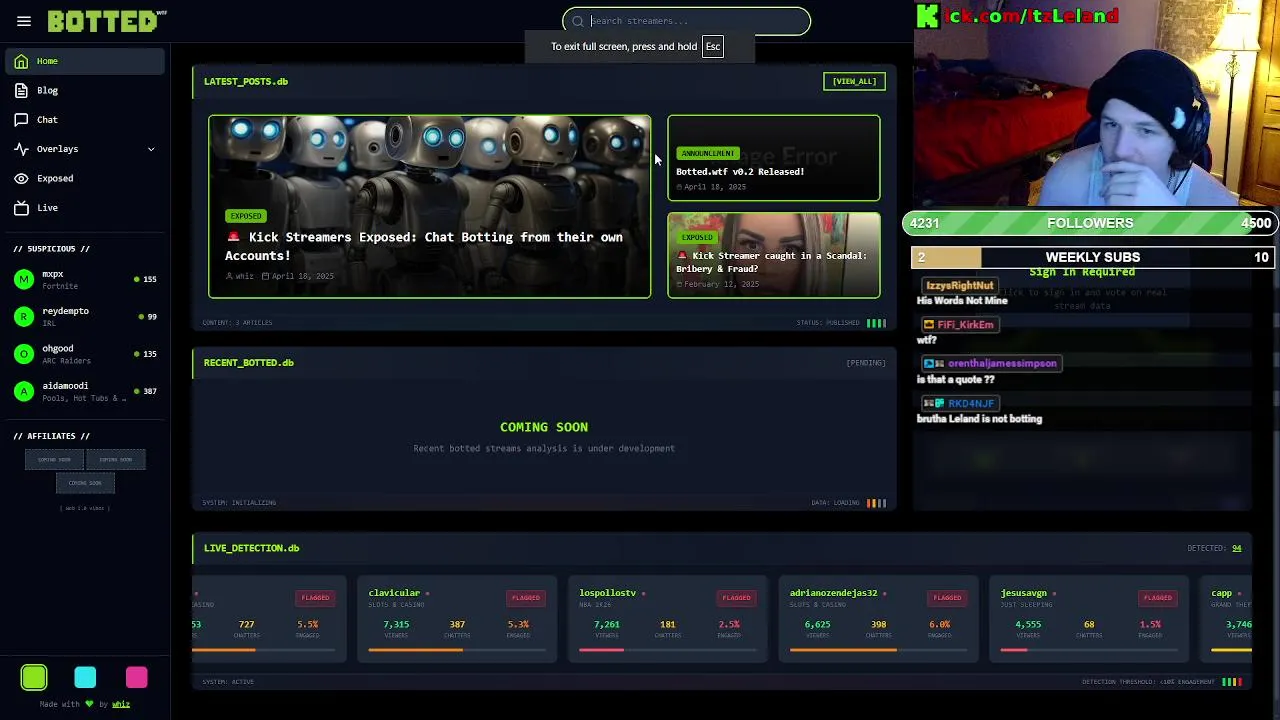Viewport: 1280px width, 720px height.
Task: Click the Esc key hint
Action: pyautogui.click(x=712, y=46)
